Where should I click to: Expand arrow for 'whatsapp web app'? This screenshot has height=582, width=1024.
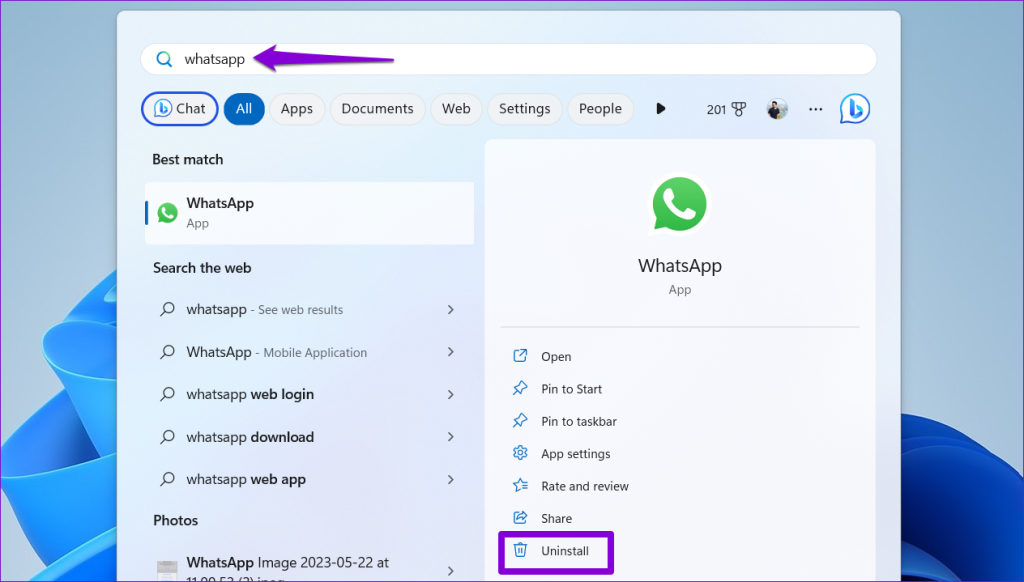tap(451, 479)
